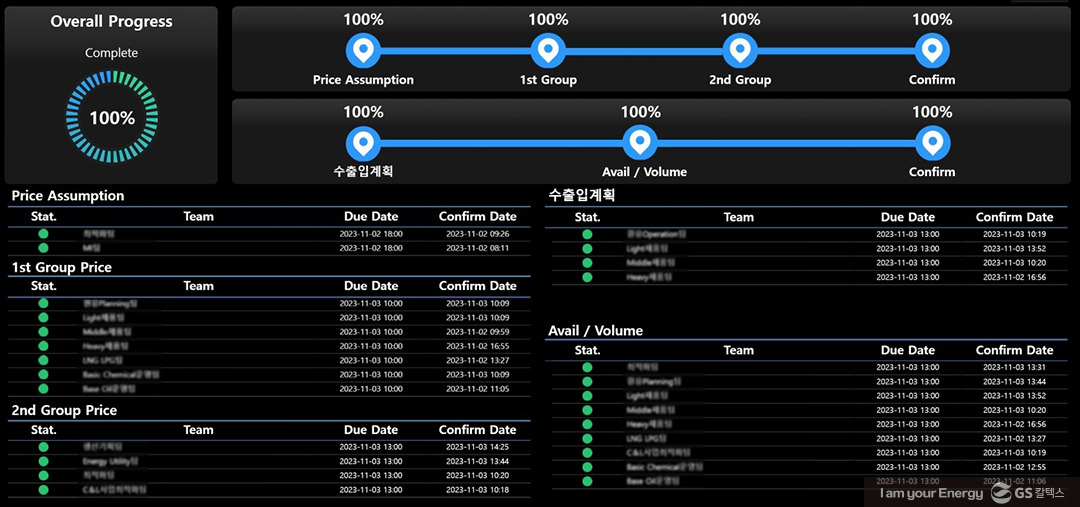The width and height of the screenshot is (1080, 507).
Task: Click Confirm Date header in 수출입계획 table
Action: click(1014, 217)
